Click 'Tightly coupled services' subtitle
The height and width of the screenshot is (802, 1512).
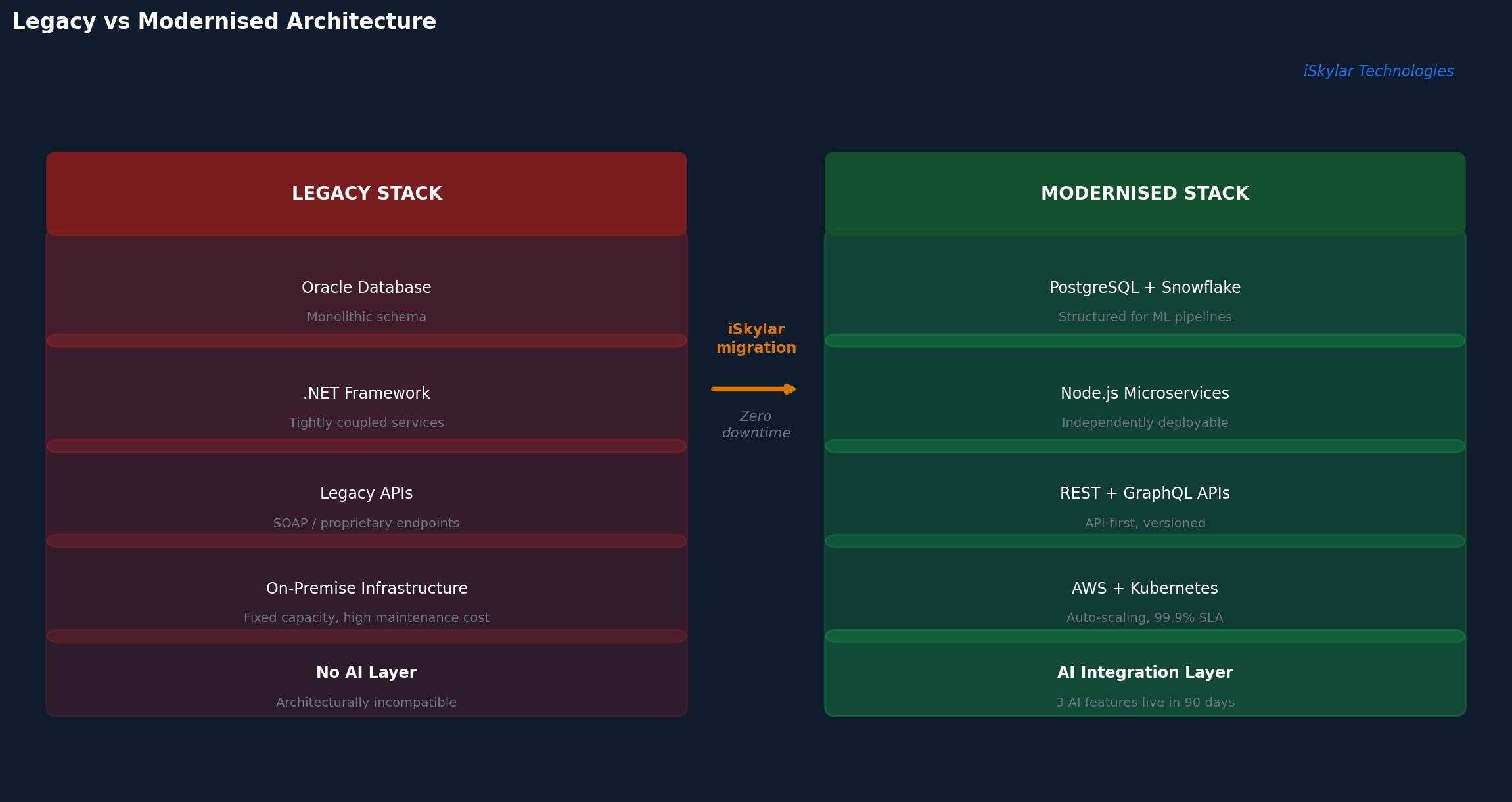point(367,423)
